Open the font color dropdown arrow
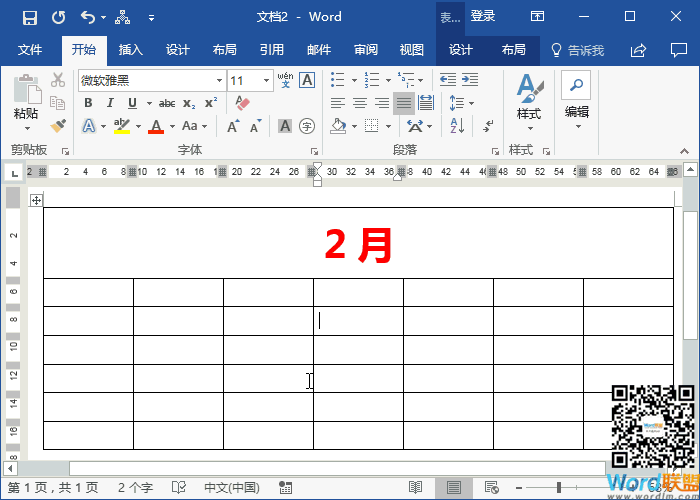 coord(172,127)
